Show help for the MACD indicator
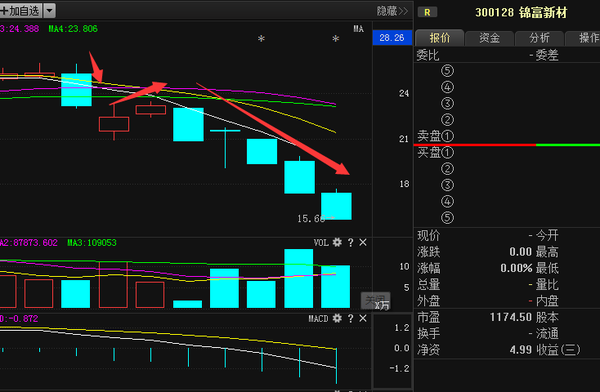 (x=351, y=318)
